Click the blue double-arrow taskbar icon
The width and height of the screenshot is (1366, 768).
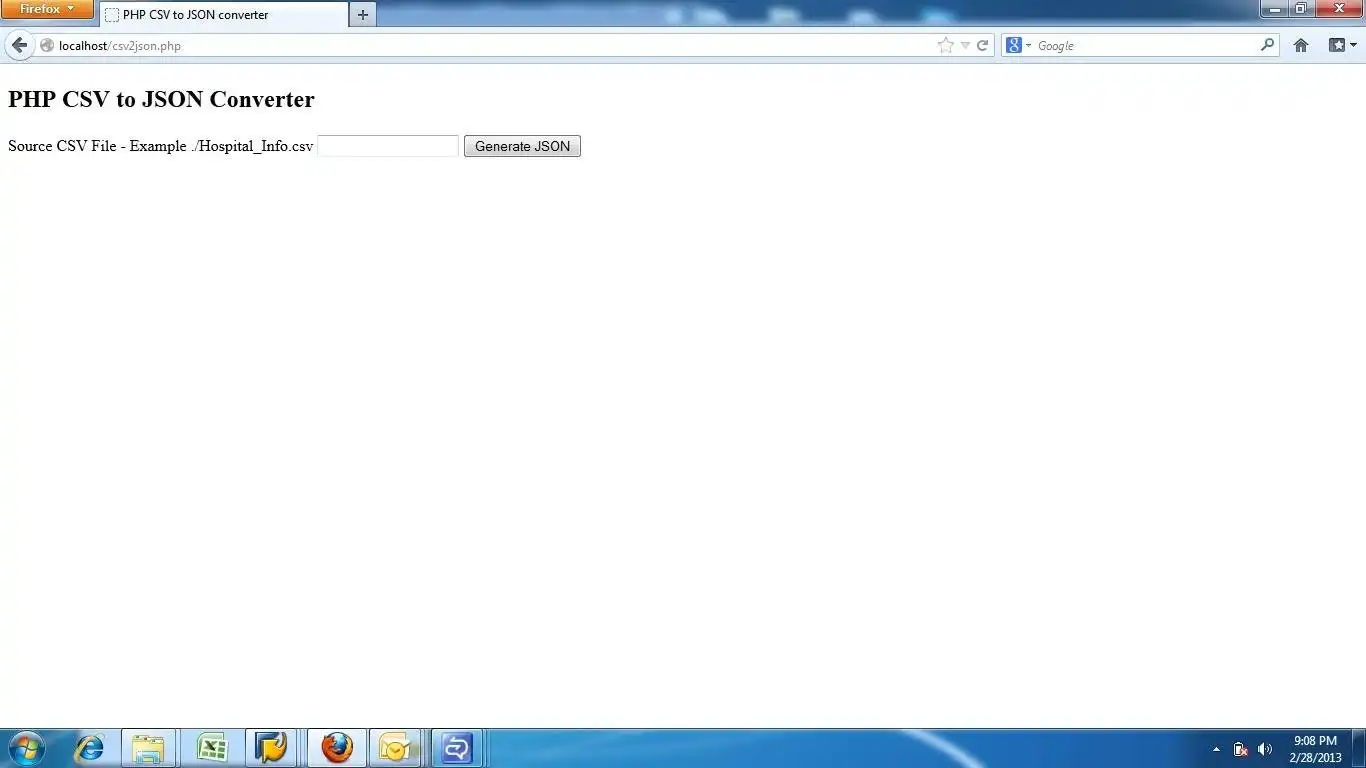coord(457,748)
